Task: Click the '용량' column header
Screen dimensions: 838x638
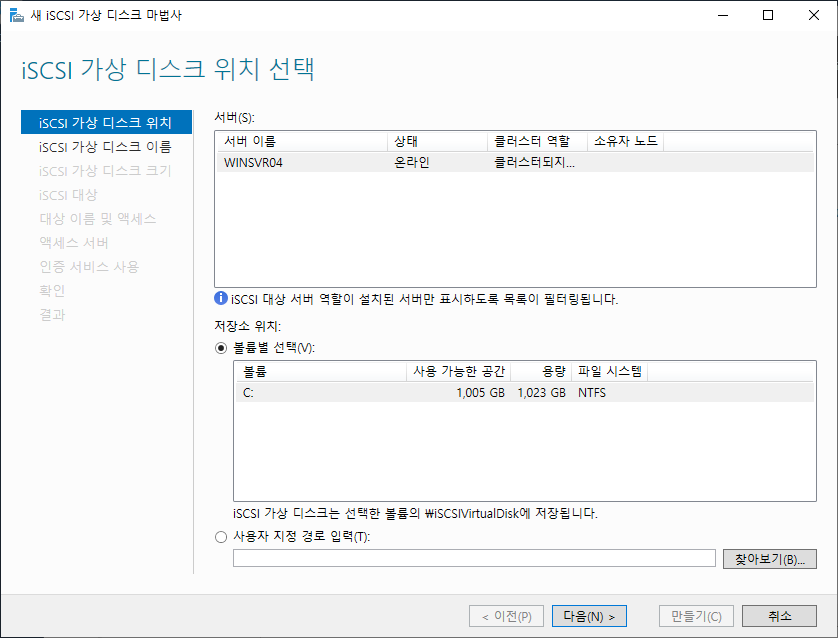Action: pyautogui.click(x=541, y=371)
